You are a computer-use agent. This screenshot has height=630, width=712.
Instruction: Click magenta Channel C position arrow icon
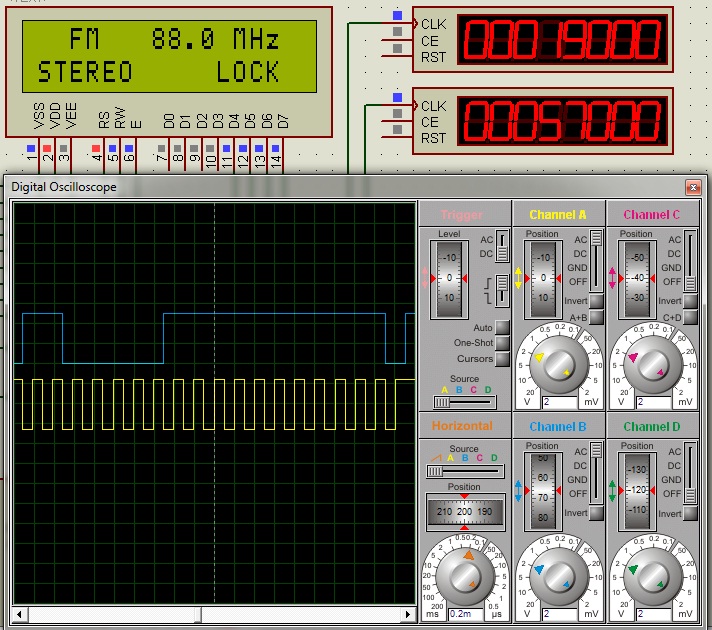click(x=612, y=278)
